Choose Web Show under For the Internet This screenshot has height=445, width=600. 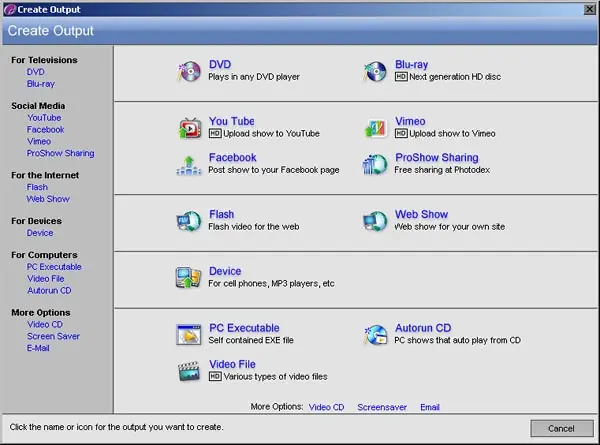point(48,199)
